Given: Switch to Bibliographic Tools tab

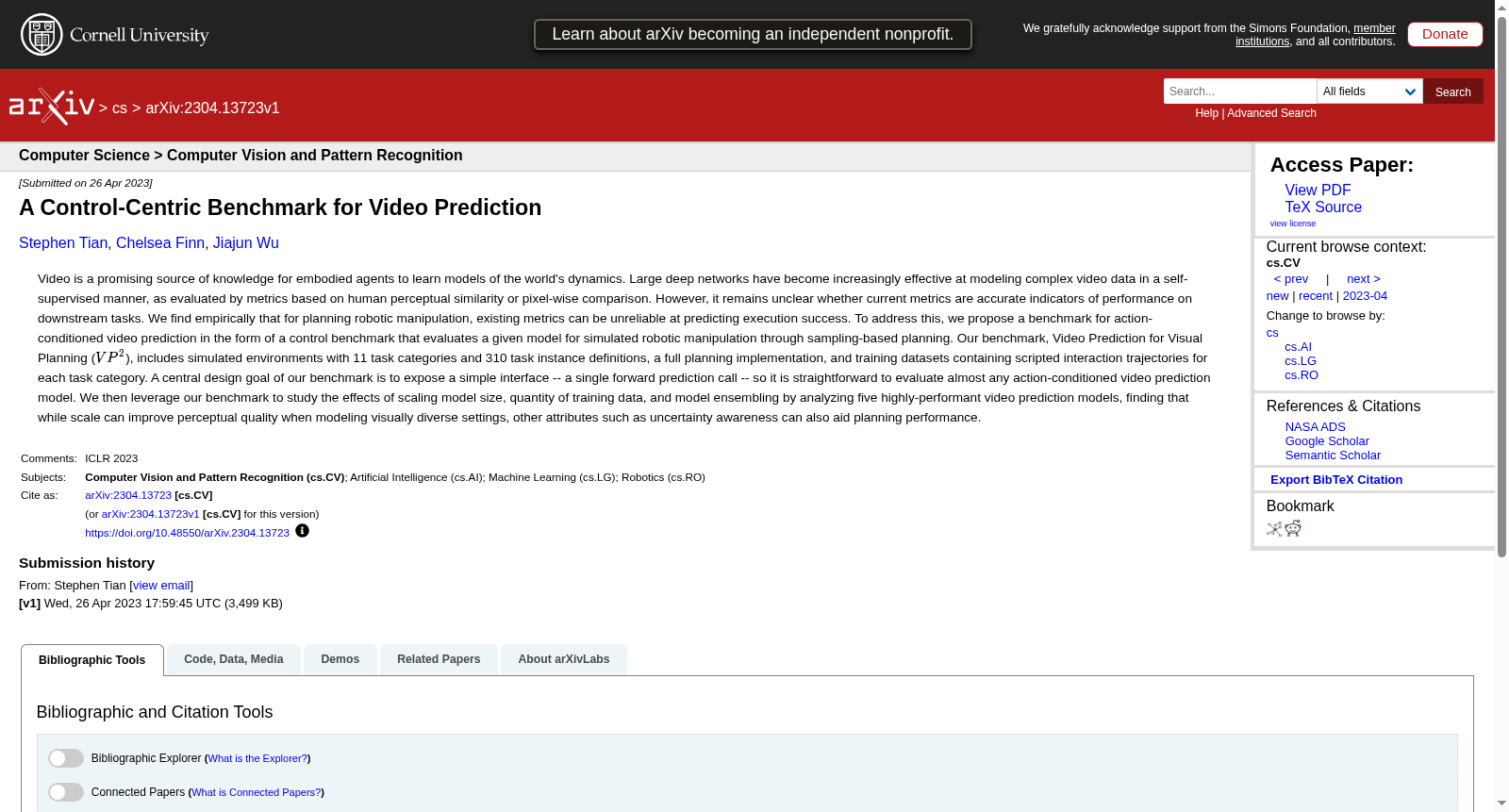Looking at the screenshot, I should 92,660.
